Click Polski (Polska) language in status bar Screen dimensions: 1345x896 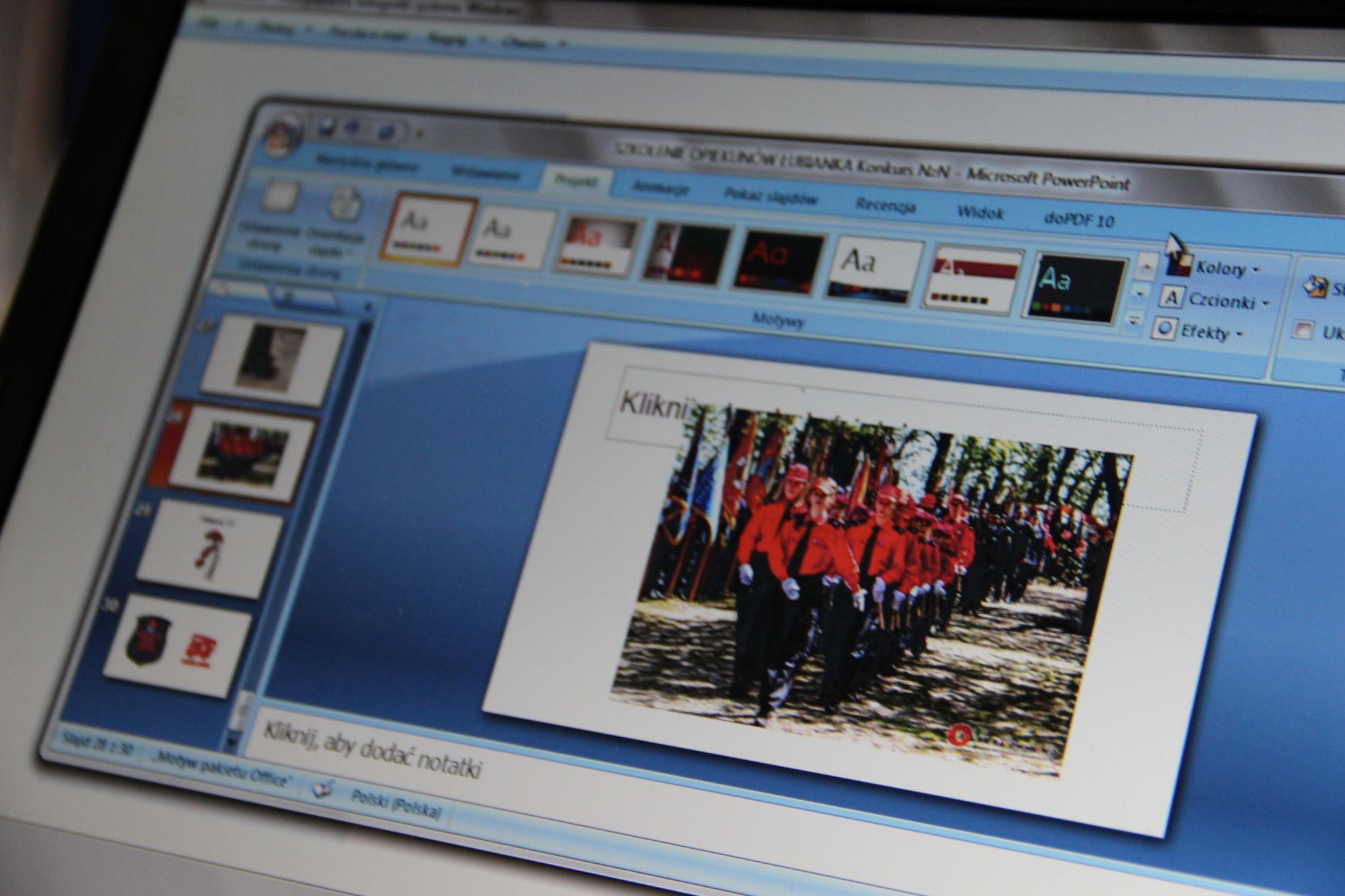(x=395, y=804)
